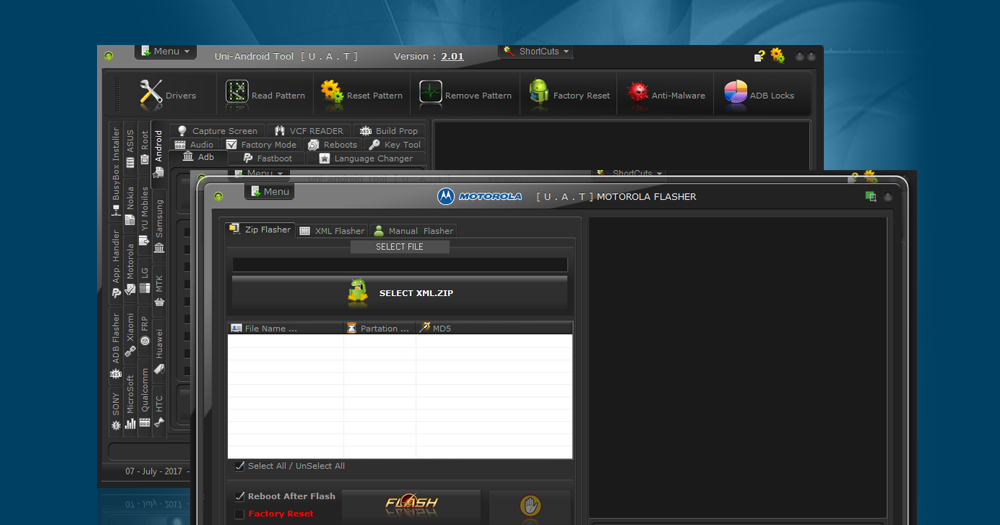Open the Reboots tab
1000x525 pixels.
click(333, 145)
